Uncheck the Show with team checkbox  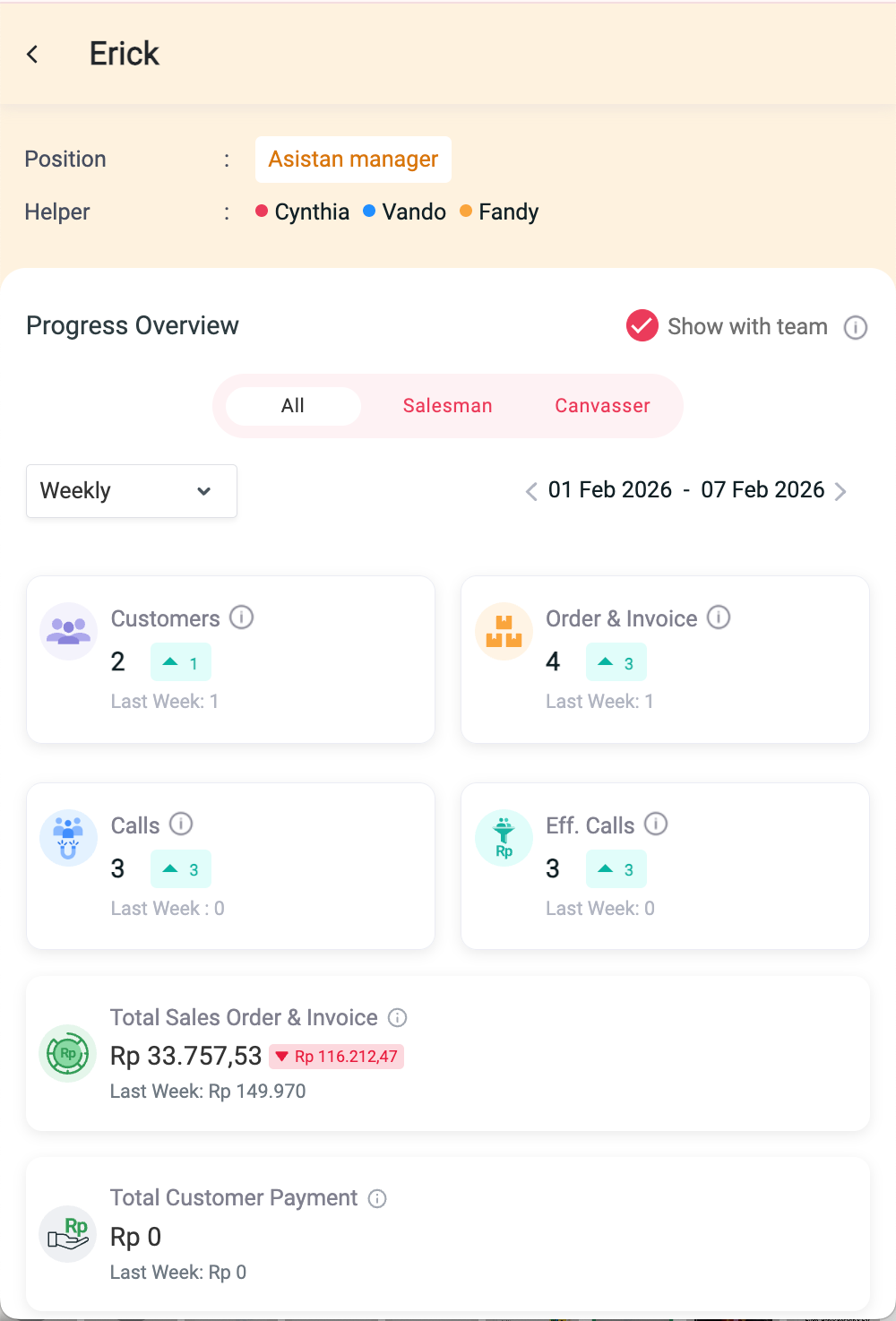tap(642, 326)
